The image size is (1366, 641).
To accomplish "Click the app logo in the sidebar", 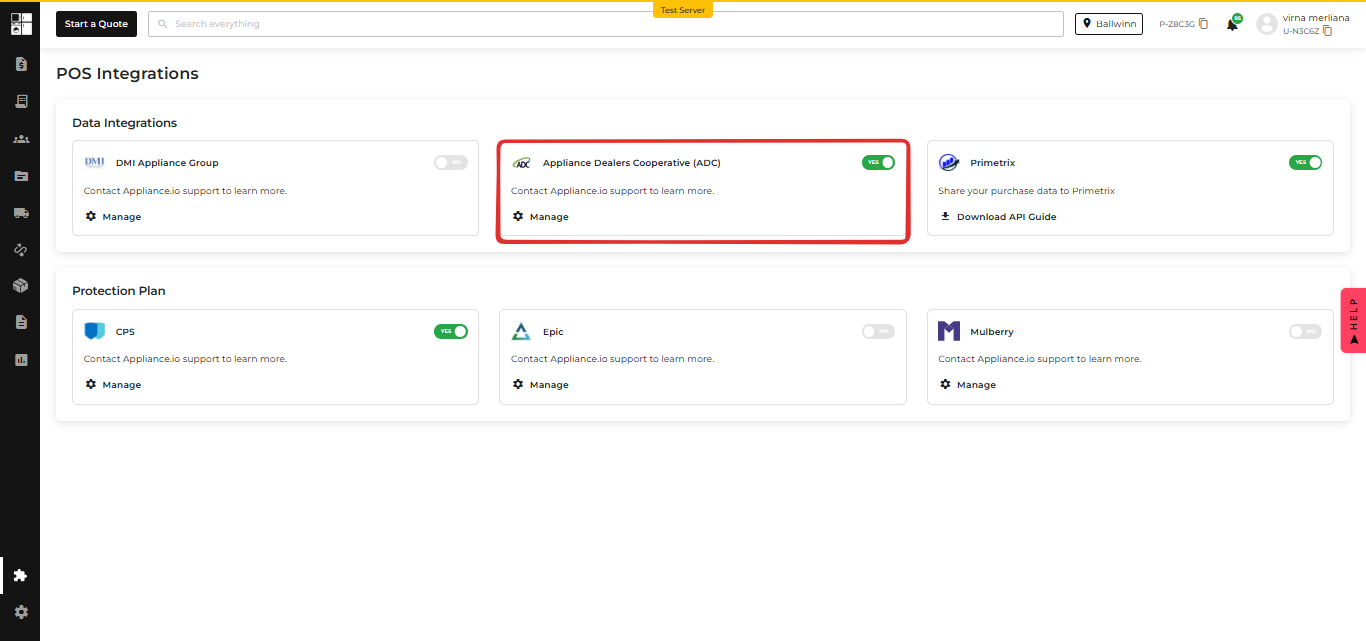I will coord(21,24).
